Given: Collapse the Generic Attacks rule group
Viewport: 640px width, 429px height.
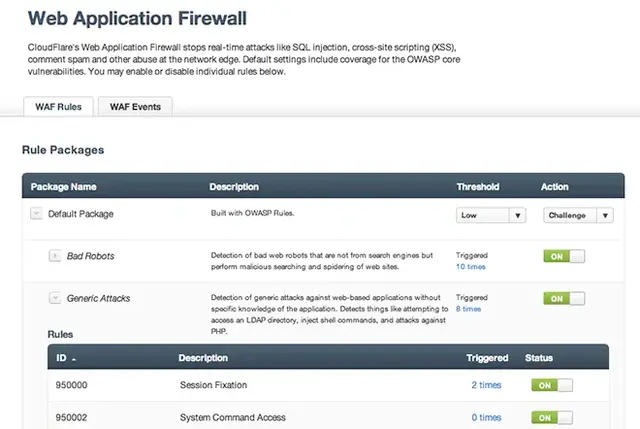Looking at the screenshot, I should tap(55, 298).
